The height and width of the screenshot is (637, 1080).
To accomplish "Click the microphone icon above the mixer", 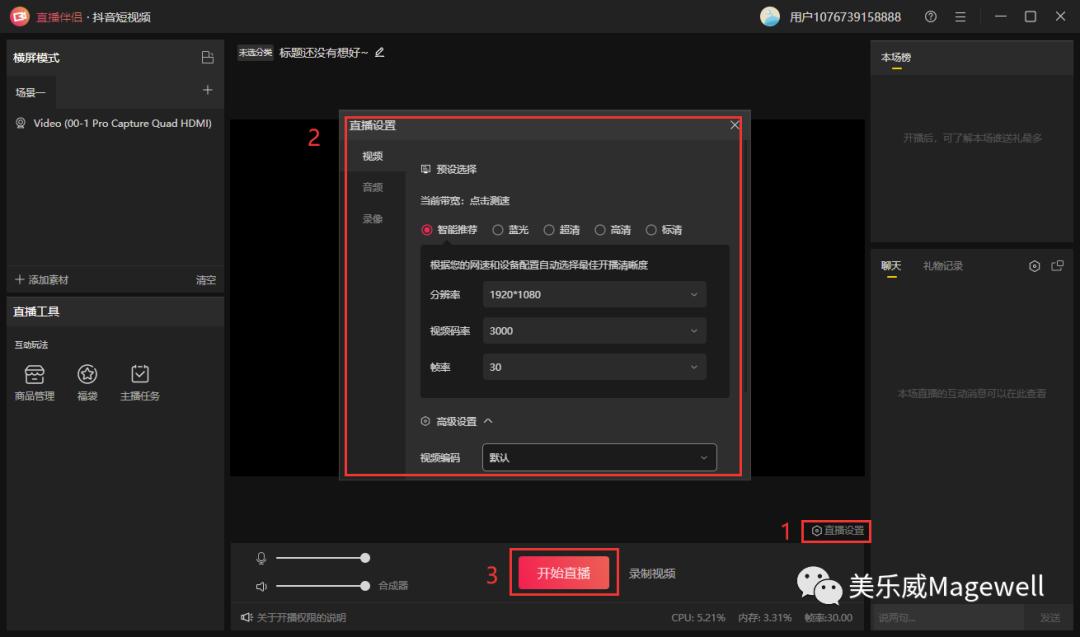I will (262, 557).
